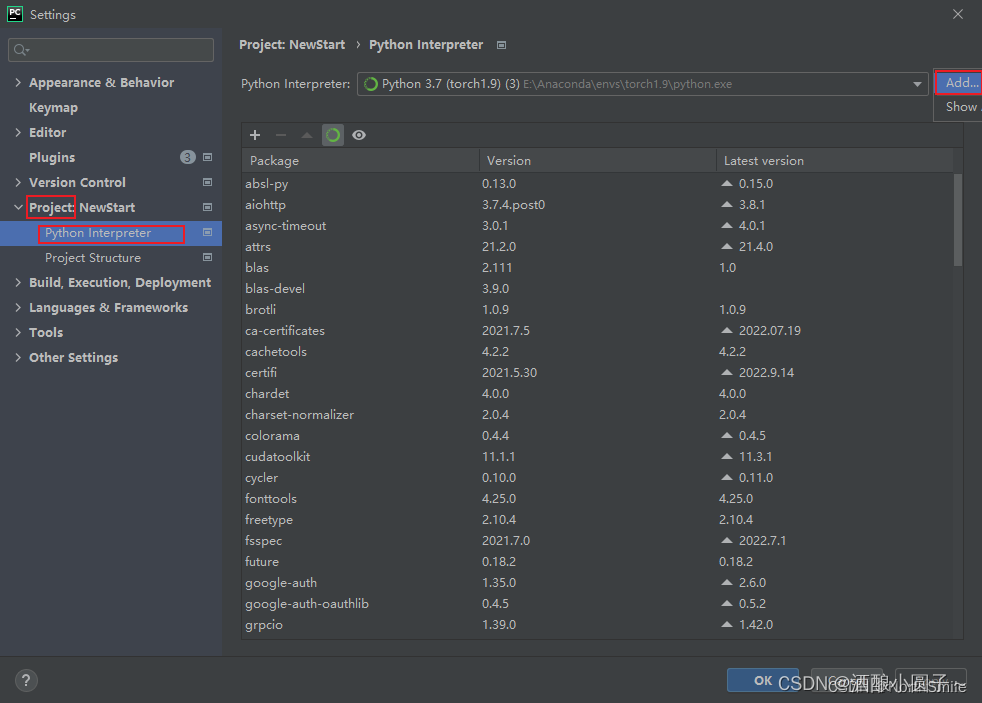Select the aiohttp package row
Screen dimensions: 982x703
[597, 205]
